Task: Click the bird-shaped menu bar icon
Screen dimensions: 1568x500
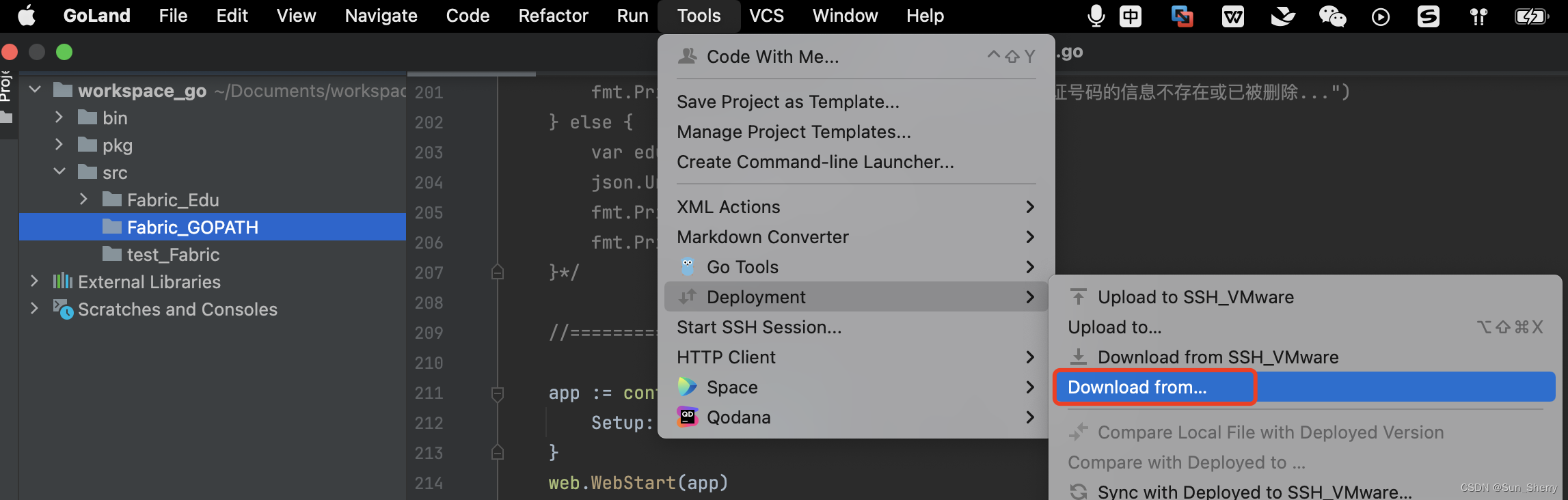Action: pyautogui.click(x=1283, y=16)
